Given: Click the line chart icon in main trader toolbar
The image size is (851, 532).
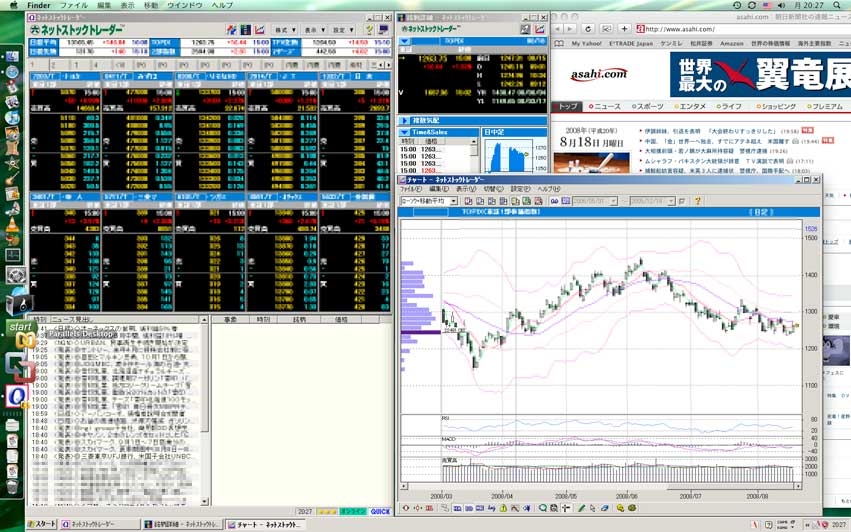Looking at the screenshot, I should tap(260, 29).
